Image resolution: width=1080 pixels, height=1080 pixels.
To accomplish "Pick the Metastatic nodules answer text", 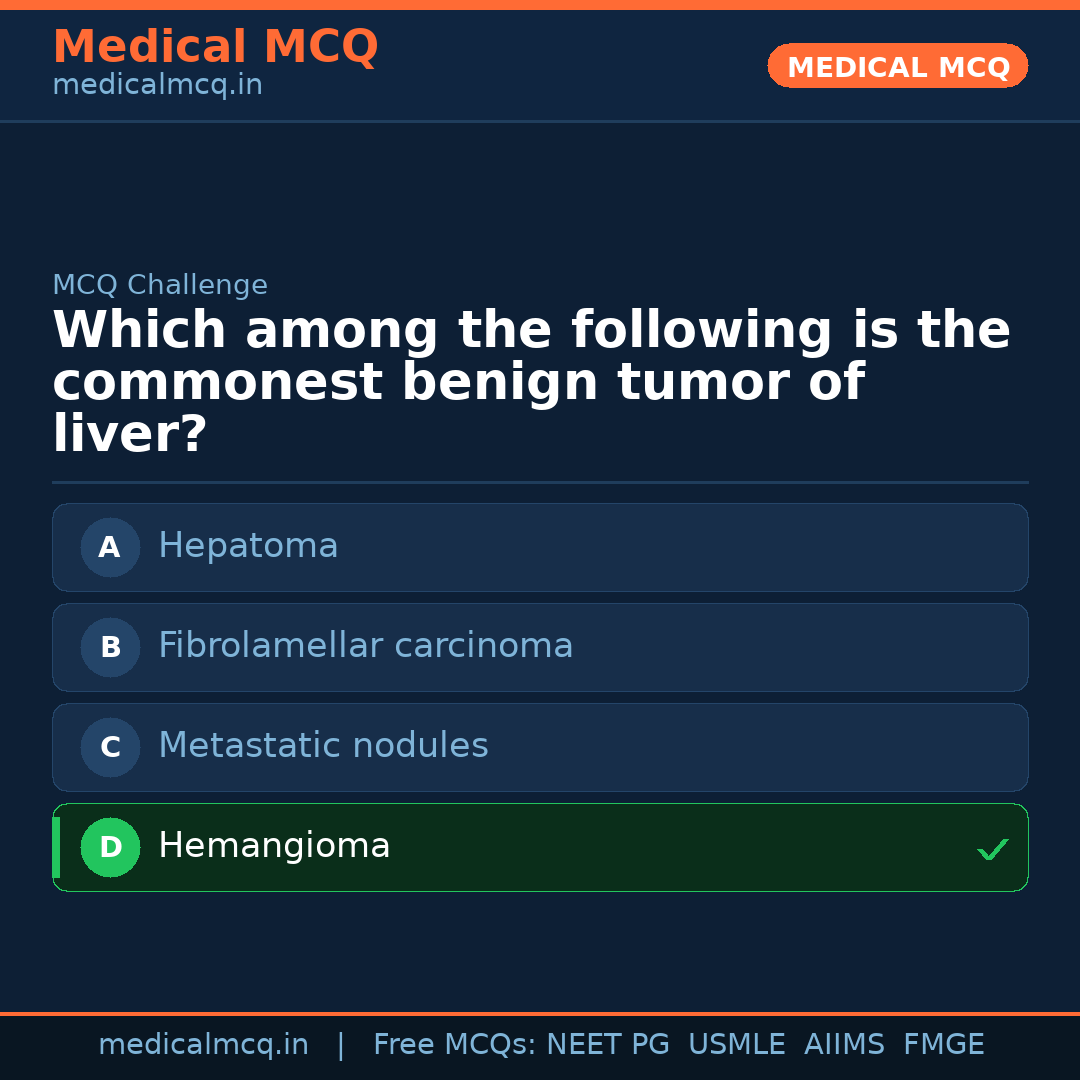I will (323, 746).
